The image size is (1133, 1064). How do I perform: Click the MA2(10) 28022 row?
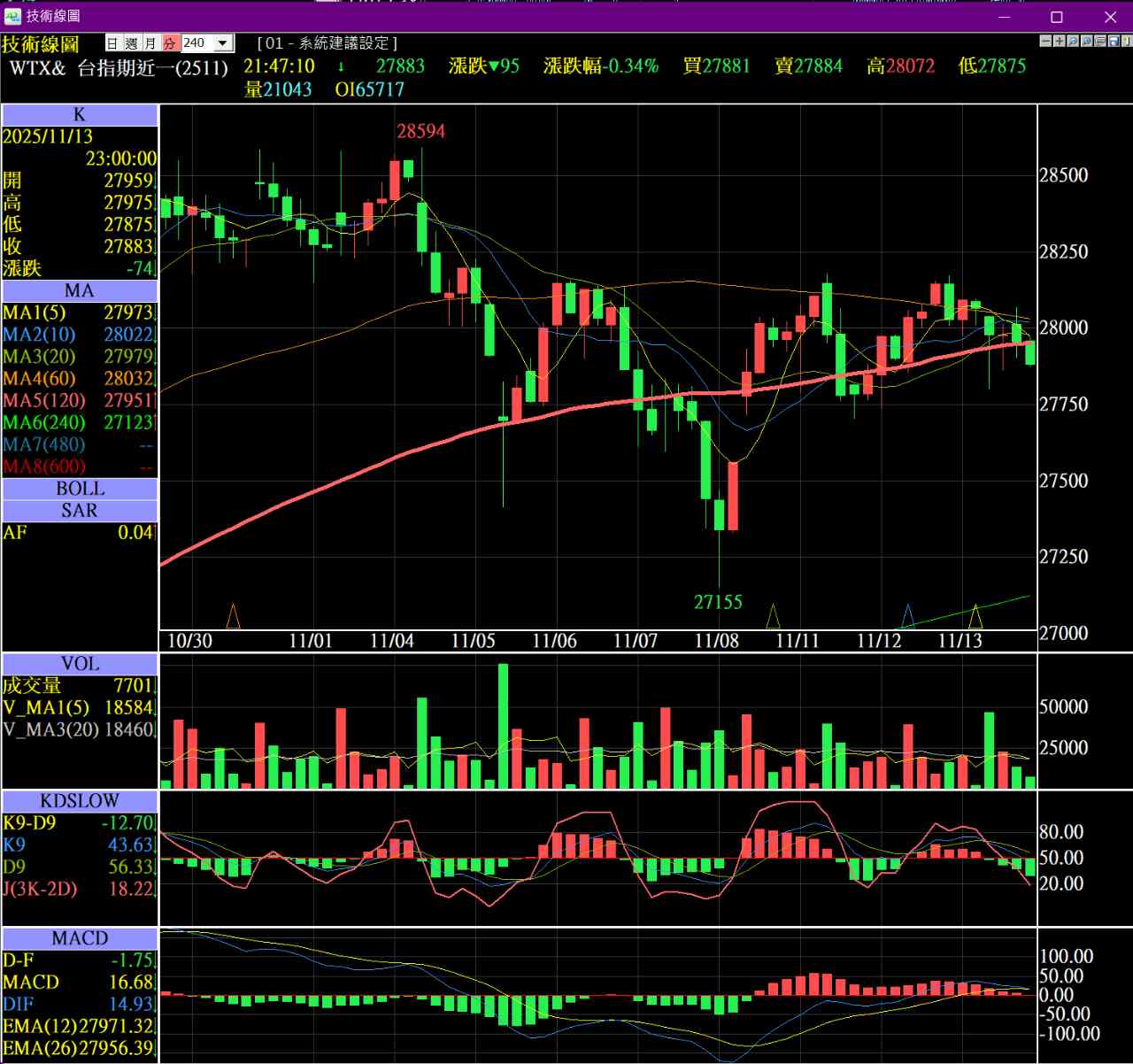pos(80,335)
